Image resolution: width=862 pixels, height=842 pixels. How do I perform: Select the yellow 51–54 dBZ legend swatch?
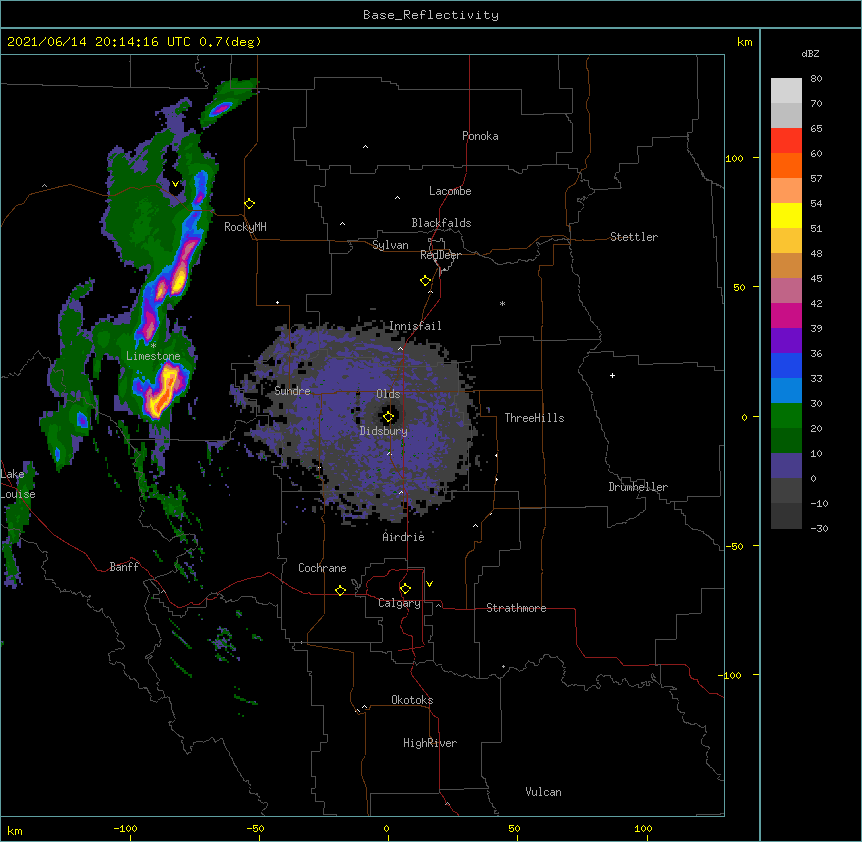[786, 215]
